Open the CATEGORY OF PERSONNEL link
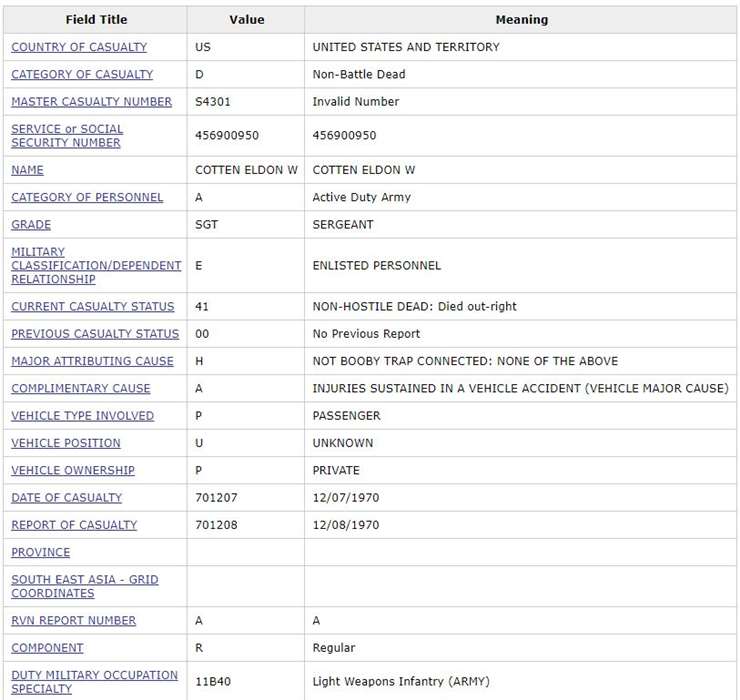Image resolution: width=740 pixels, height=700 pixels. coord(87,197)
